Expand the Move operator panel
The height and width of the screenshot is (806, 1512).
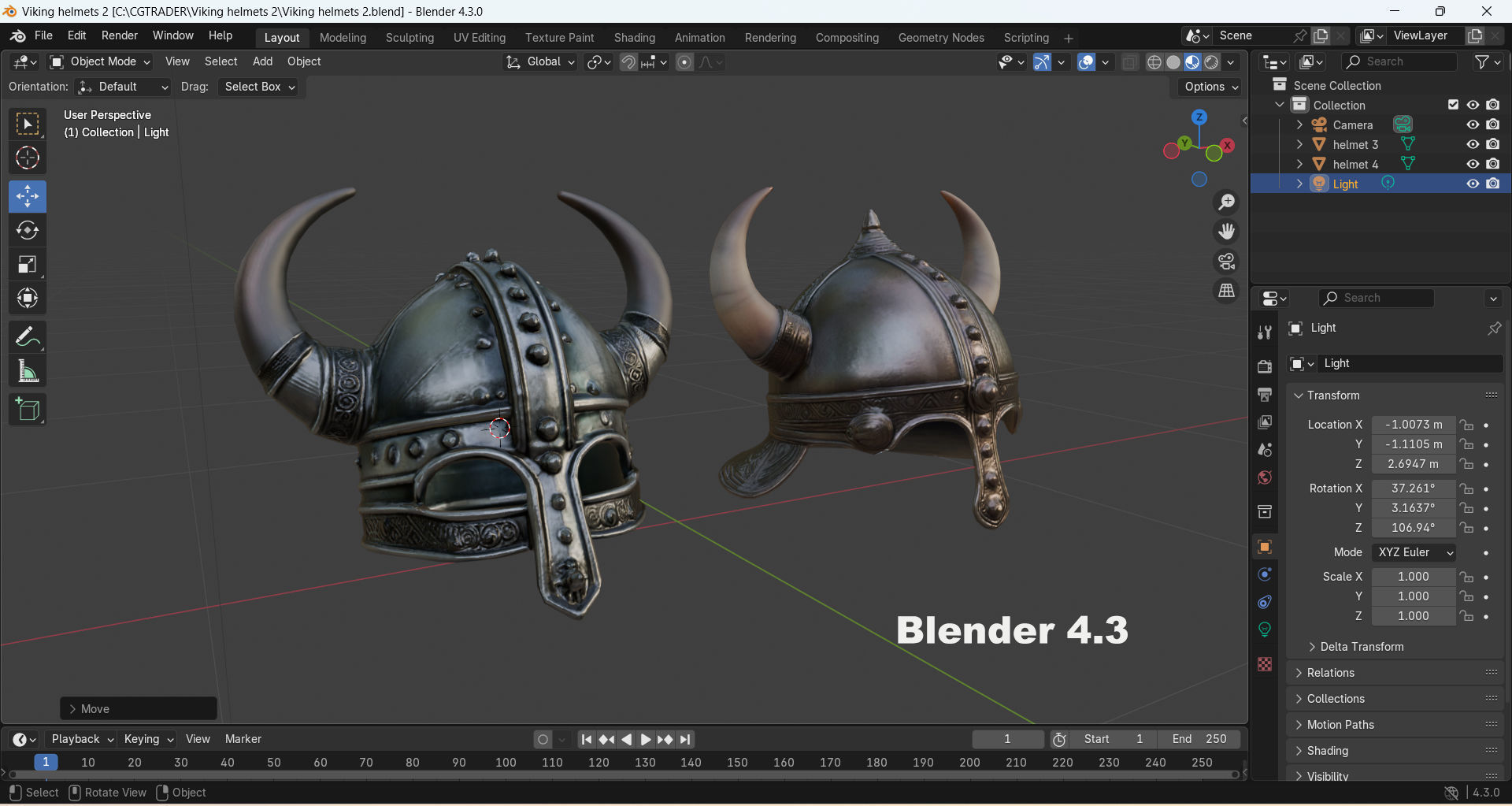click(x=139, y=709)
